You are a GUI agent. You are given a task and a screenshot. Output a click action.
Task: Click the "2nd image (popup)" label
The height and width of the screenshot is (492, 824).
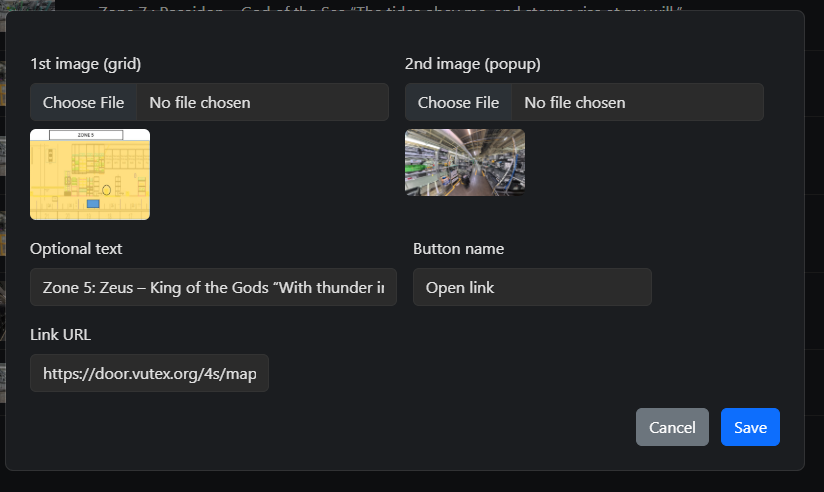click(473, 64)
